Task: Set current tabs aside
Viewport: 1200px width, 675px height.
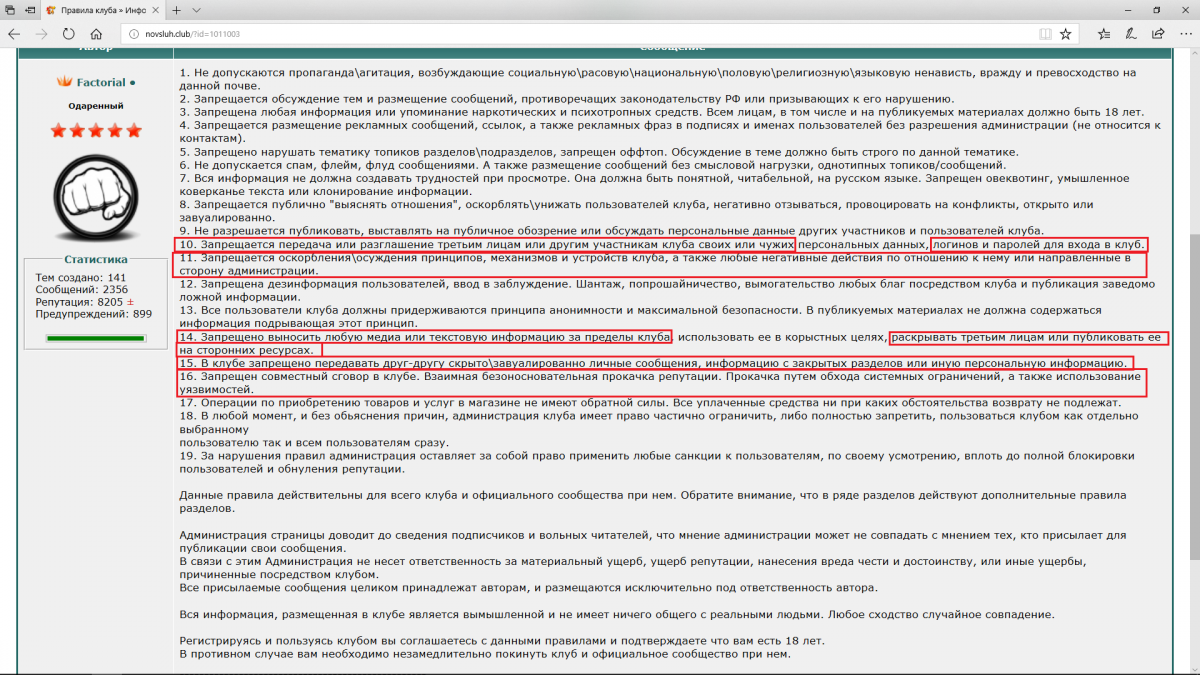Action: pyautogui.click(x=30, y=10)
